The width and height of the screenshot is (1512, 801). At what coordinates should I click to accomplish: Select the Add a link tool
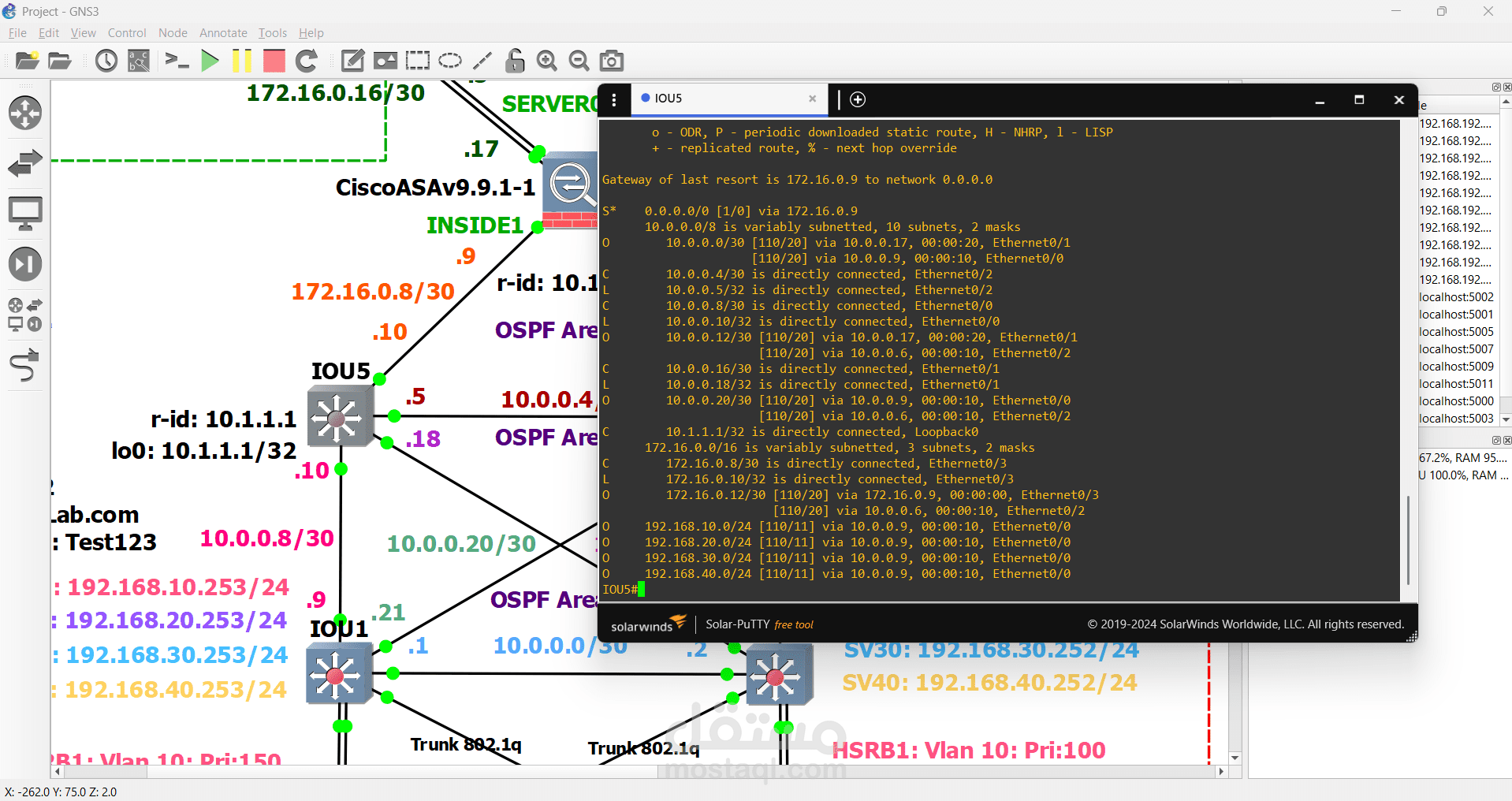25,365
